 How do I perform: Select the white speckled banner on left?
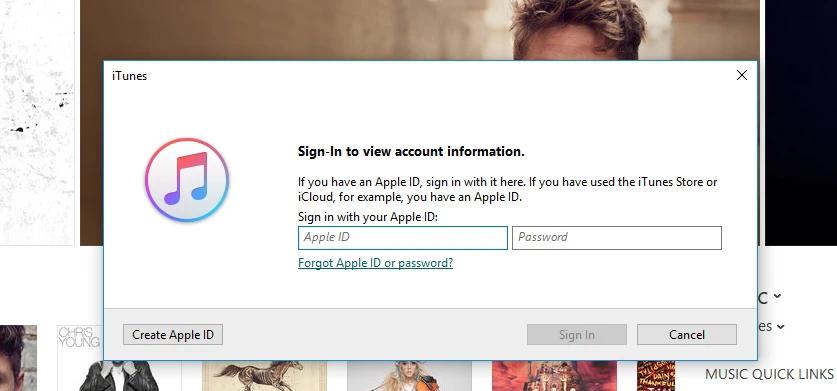pyautogui.click(x=37, y=123)
